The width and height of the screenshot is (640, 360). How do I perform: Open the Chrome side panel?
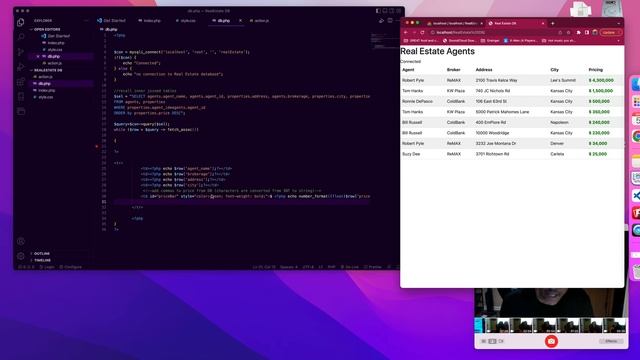click(587, 32)
